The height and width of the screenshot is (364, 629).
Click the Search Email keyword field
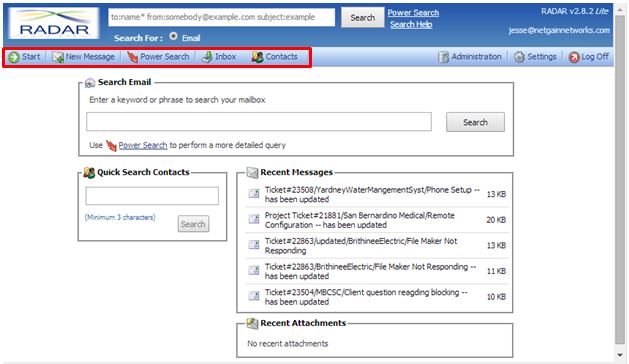pos(259,122)
